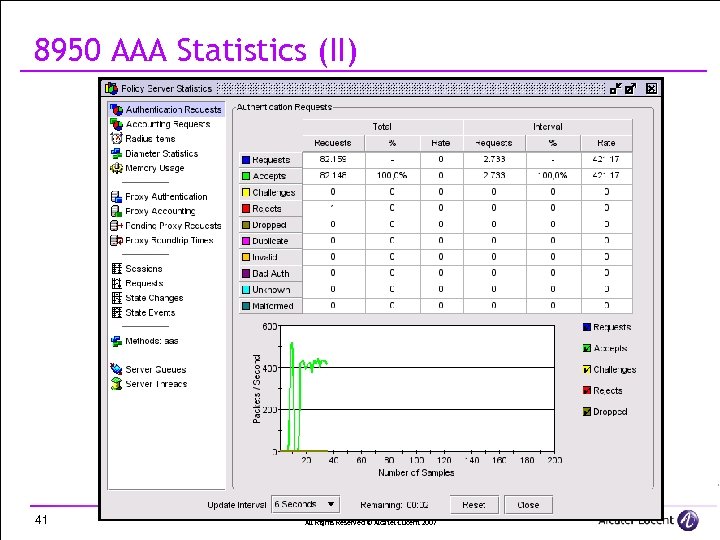Click the Reset button
The image size is (720, 540).
474,505
